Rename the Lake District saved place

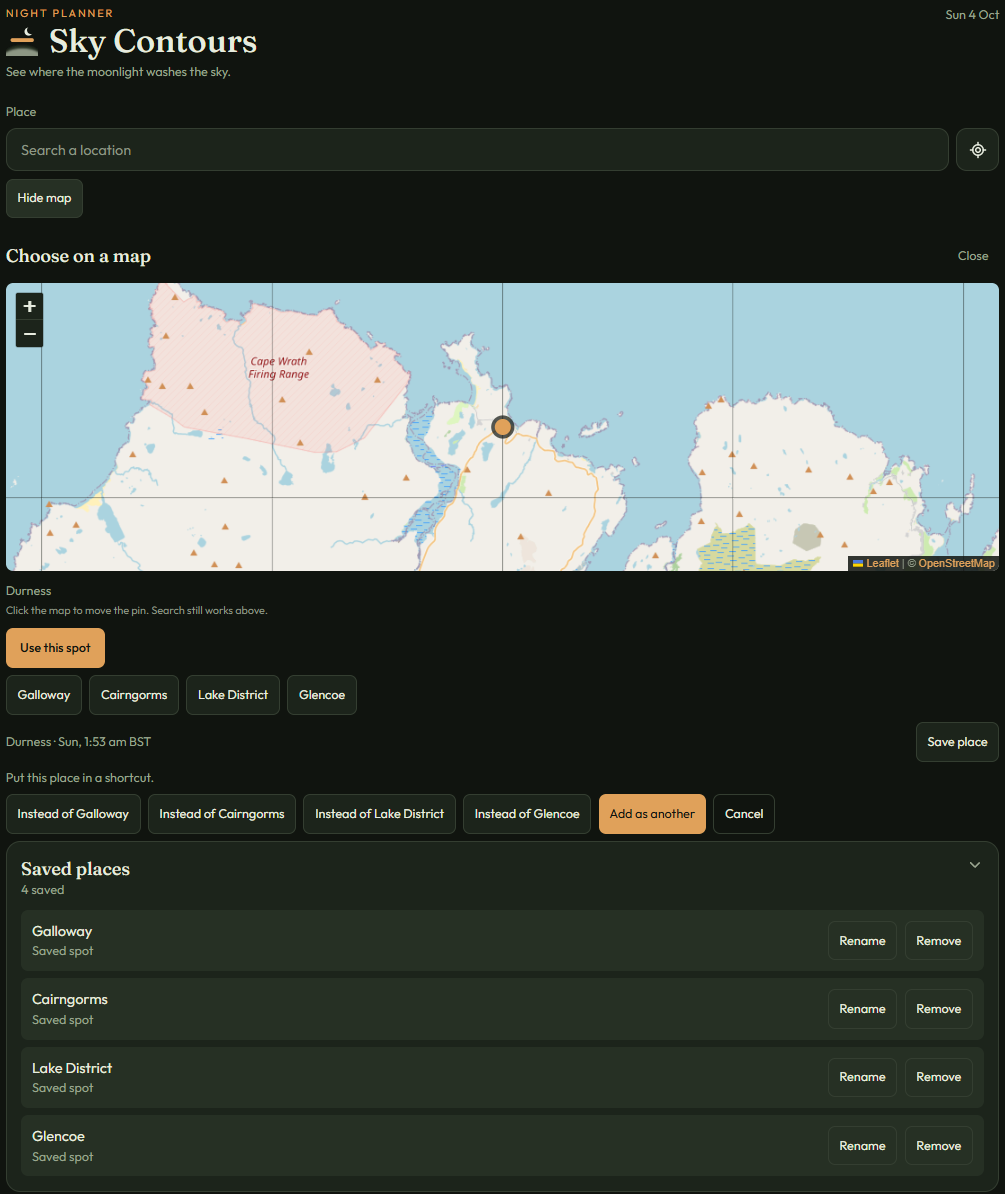point(862,1077)
